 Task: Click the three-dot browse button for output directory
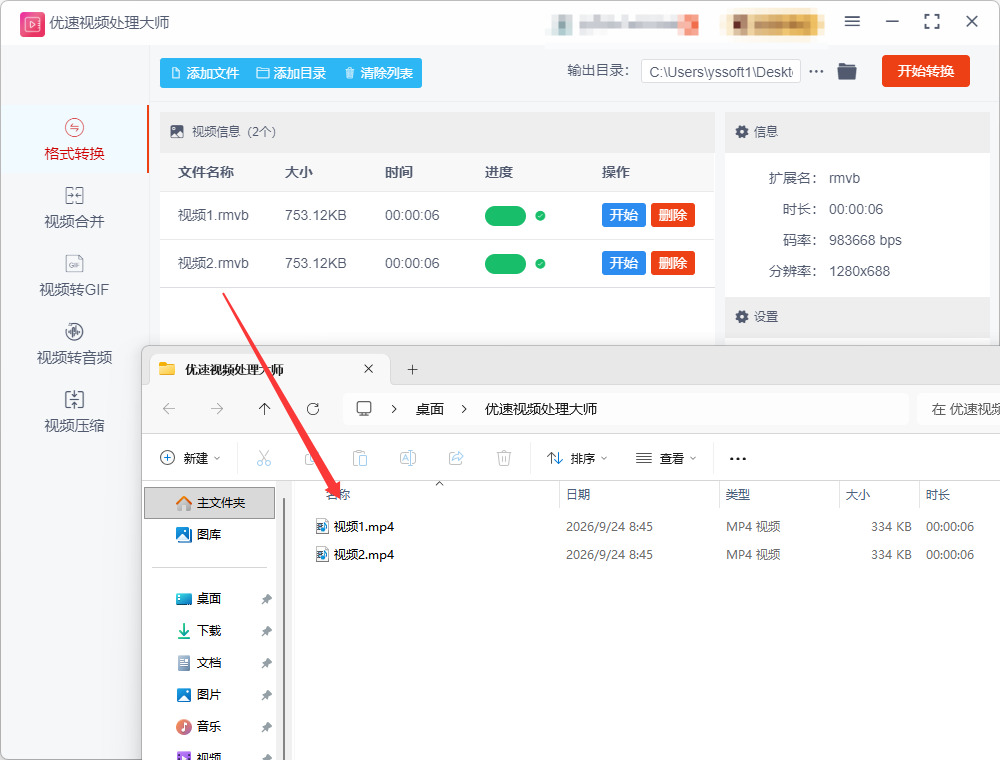click(816, 72)
